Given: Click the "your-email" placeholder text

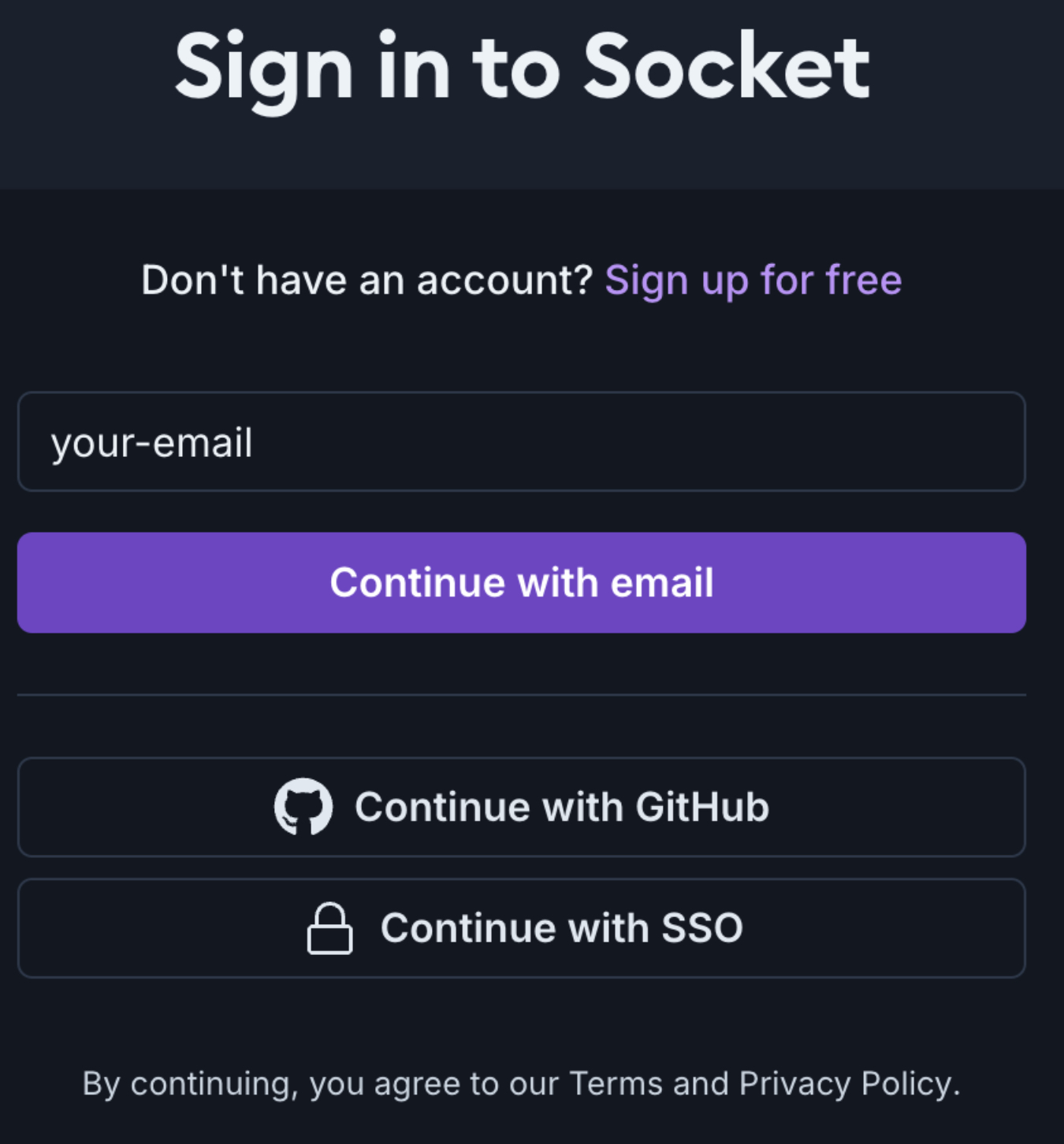Looking at the screenshot, I should pyautogui.click(x=152, y=443).
